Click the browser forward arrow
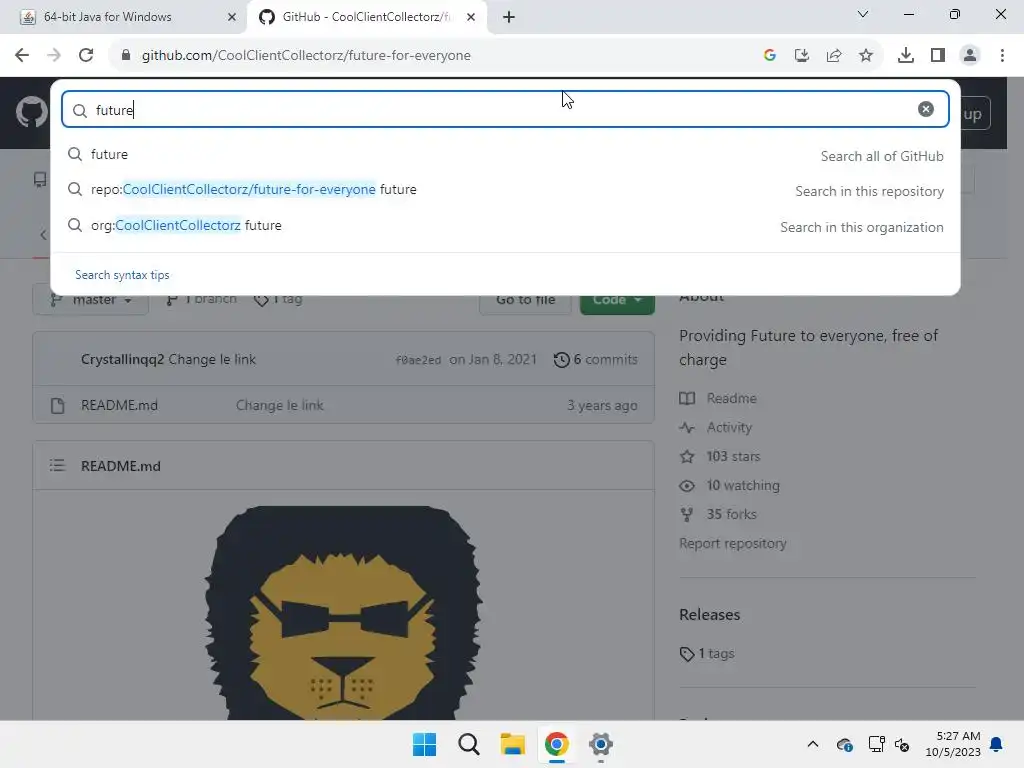1024x768 pixels. click(x=54, y=56)
